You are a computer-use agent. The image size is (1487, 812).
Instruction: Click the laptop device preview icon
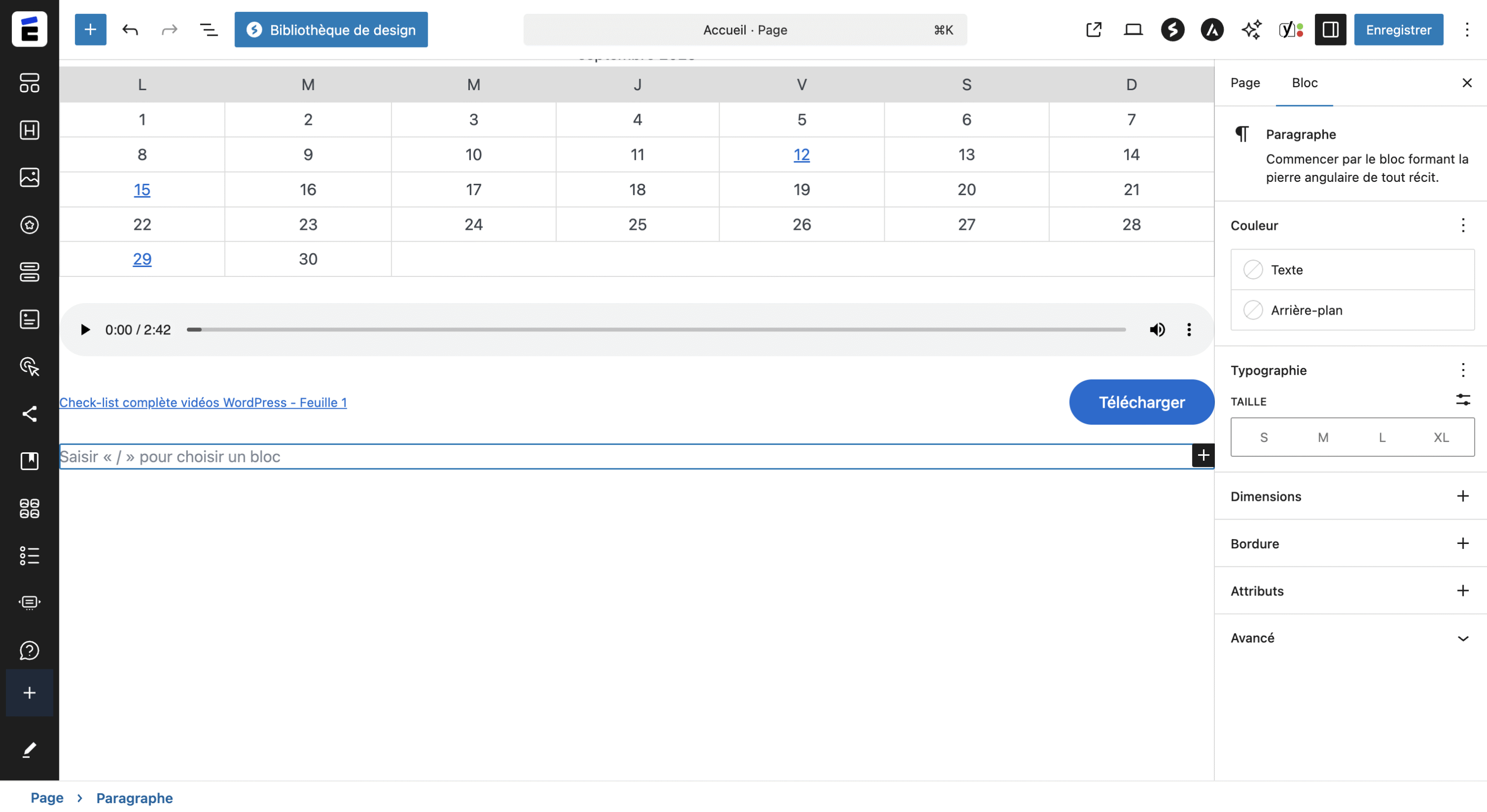(x=1133, y=29)
